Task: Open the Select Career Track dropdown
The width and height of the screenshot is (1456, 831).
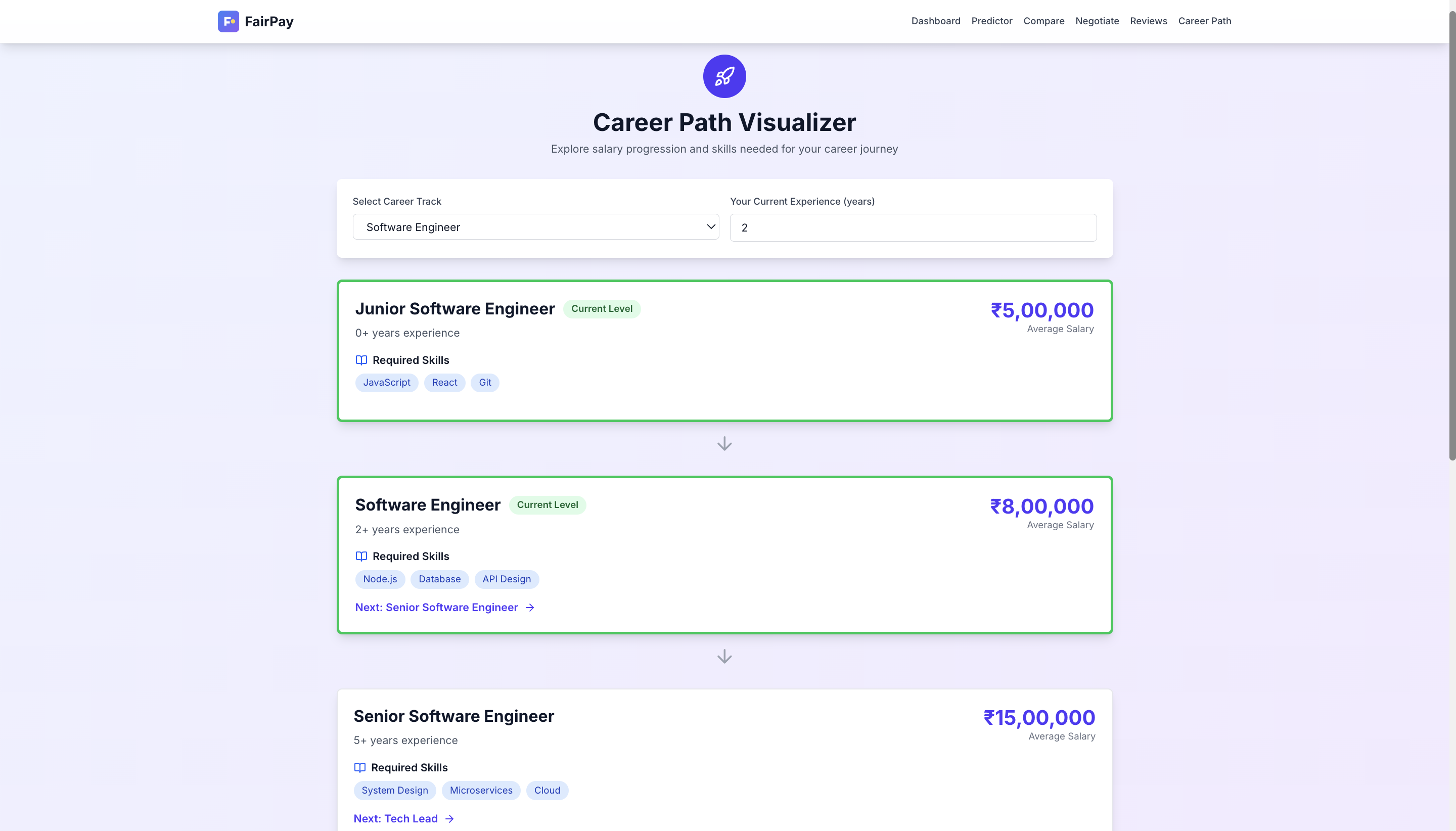Action: pyautogui.click(x=535, y=227)
